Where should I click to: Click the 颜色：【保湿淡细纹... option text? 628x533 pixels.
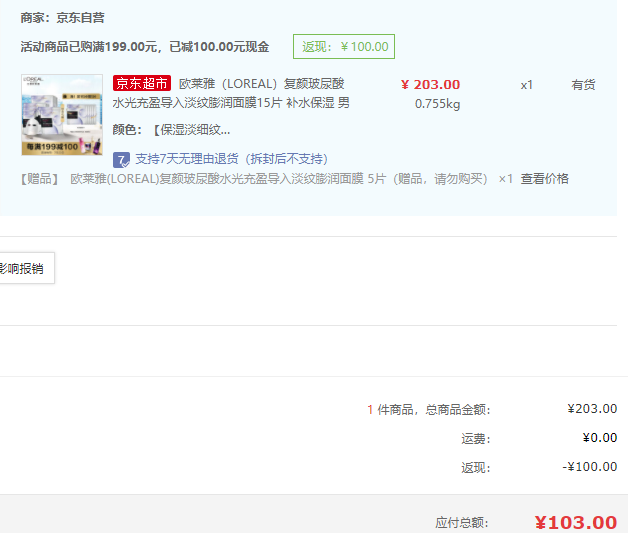tap(171, 130)
